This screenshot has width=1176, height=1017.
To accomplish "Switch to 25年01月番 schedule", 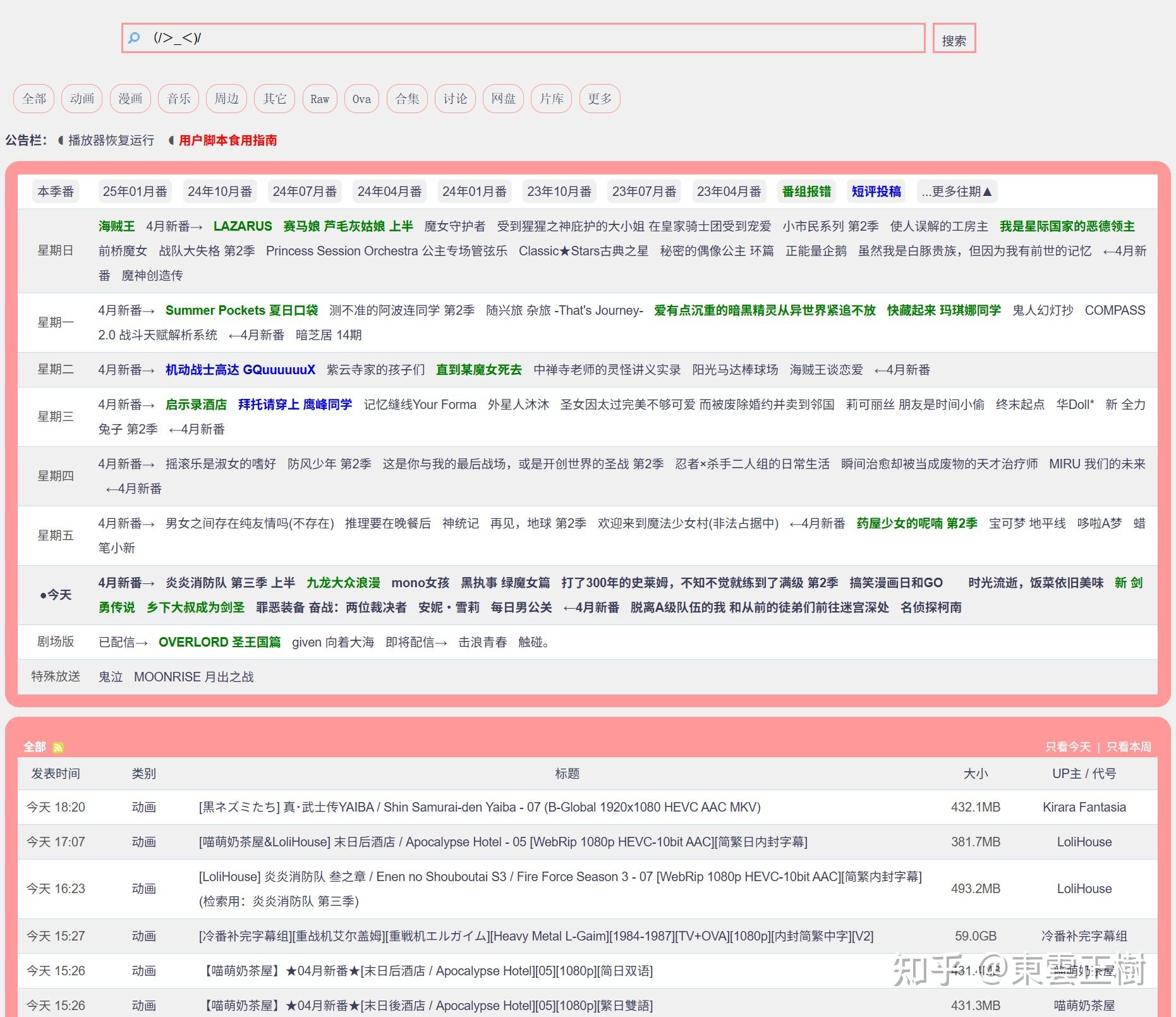I will point(135,192).
